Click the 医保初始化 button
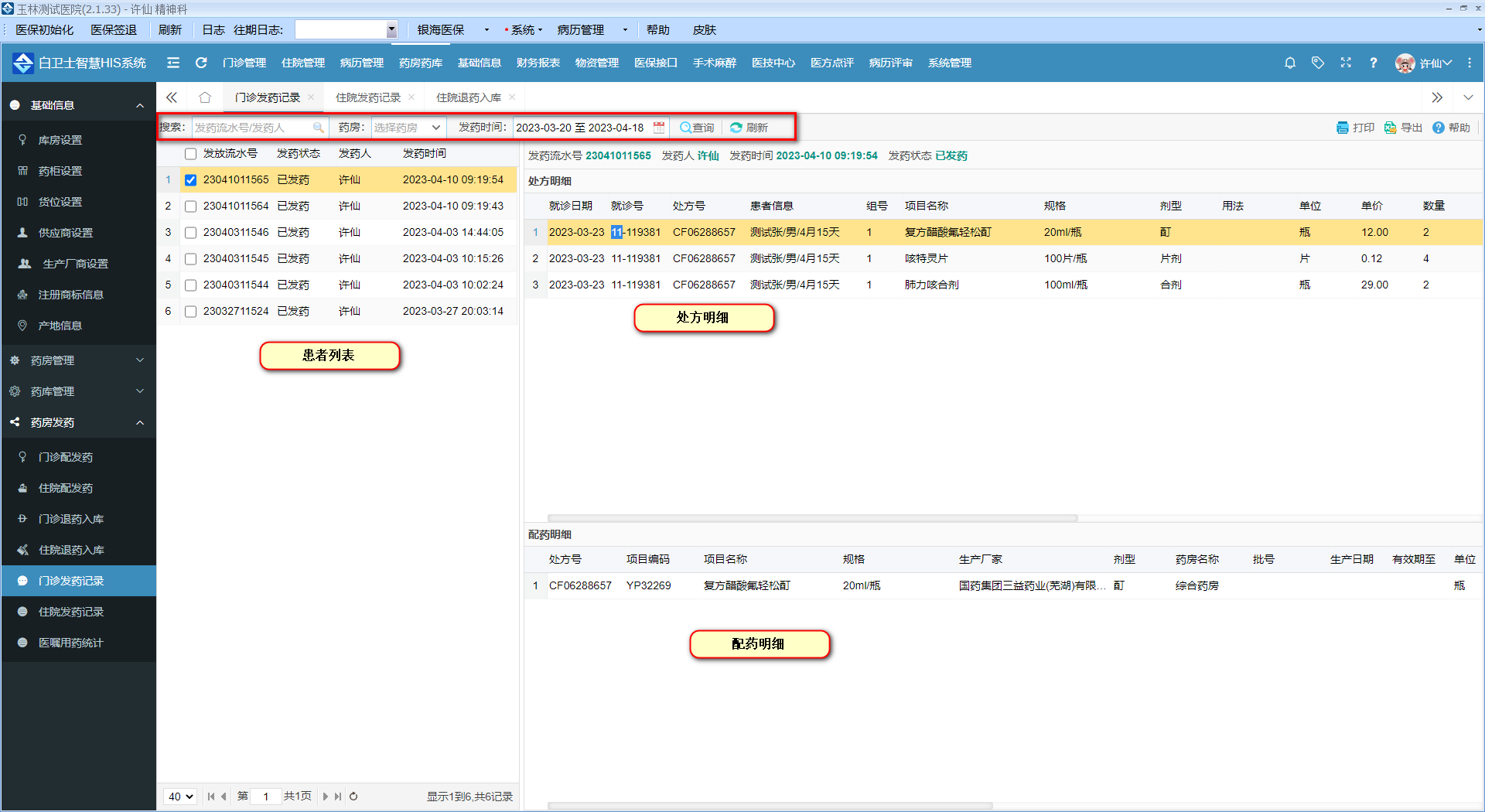This screenshot has width=1485, height=812. (45, 30)
